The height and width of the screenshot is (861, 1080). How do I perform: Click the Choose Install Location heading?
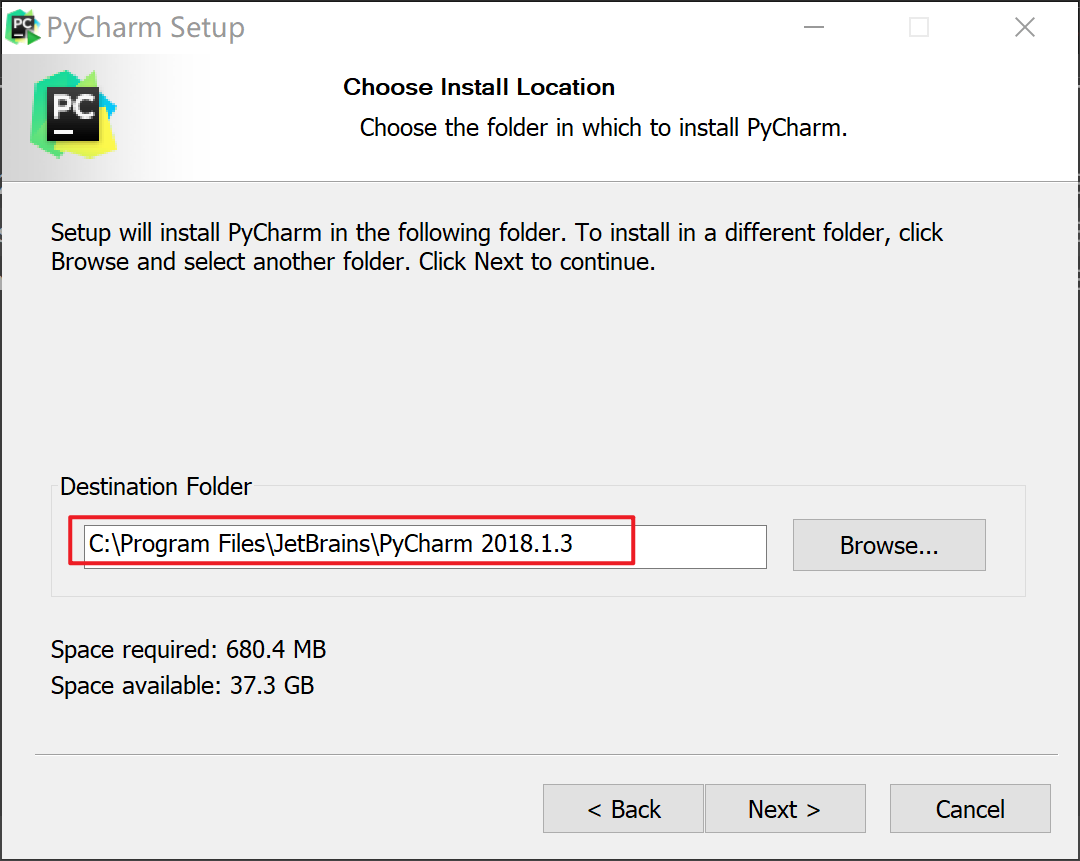pos(479,87)
